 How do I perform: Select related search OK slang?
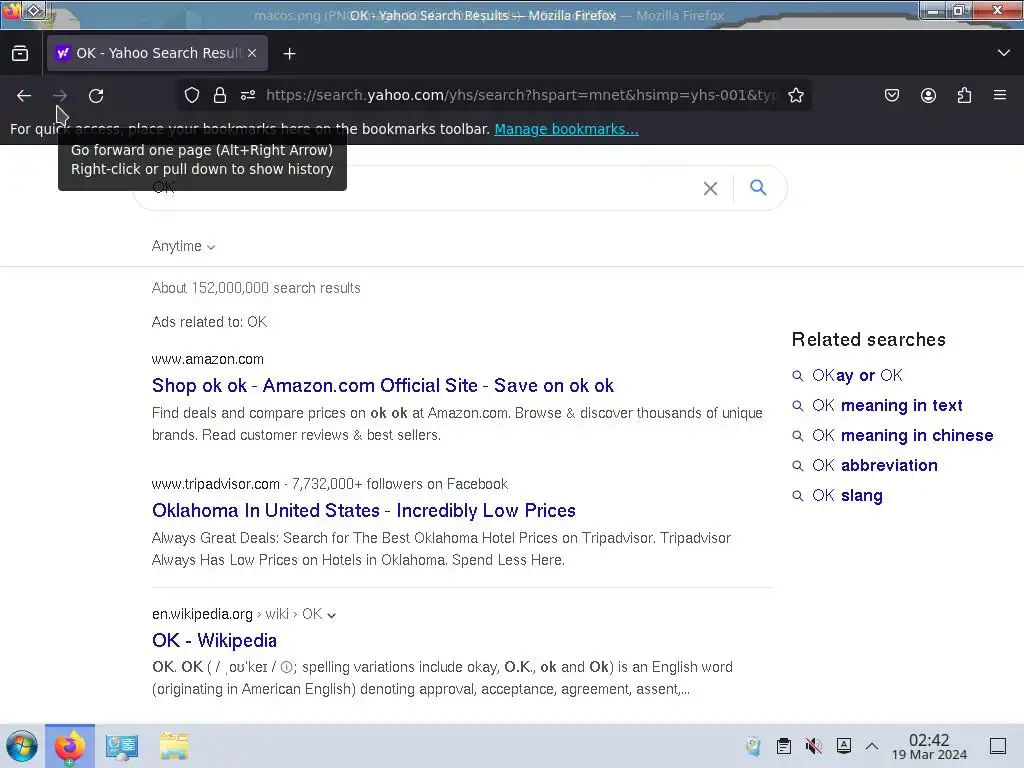click(847, 496)
